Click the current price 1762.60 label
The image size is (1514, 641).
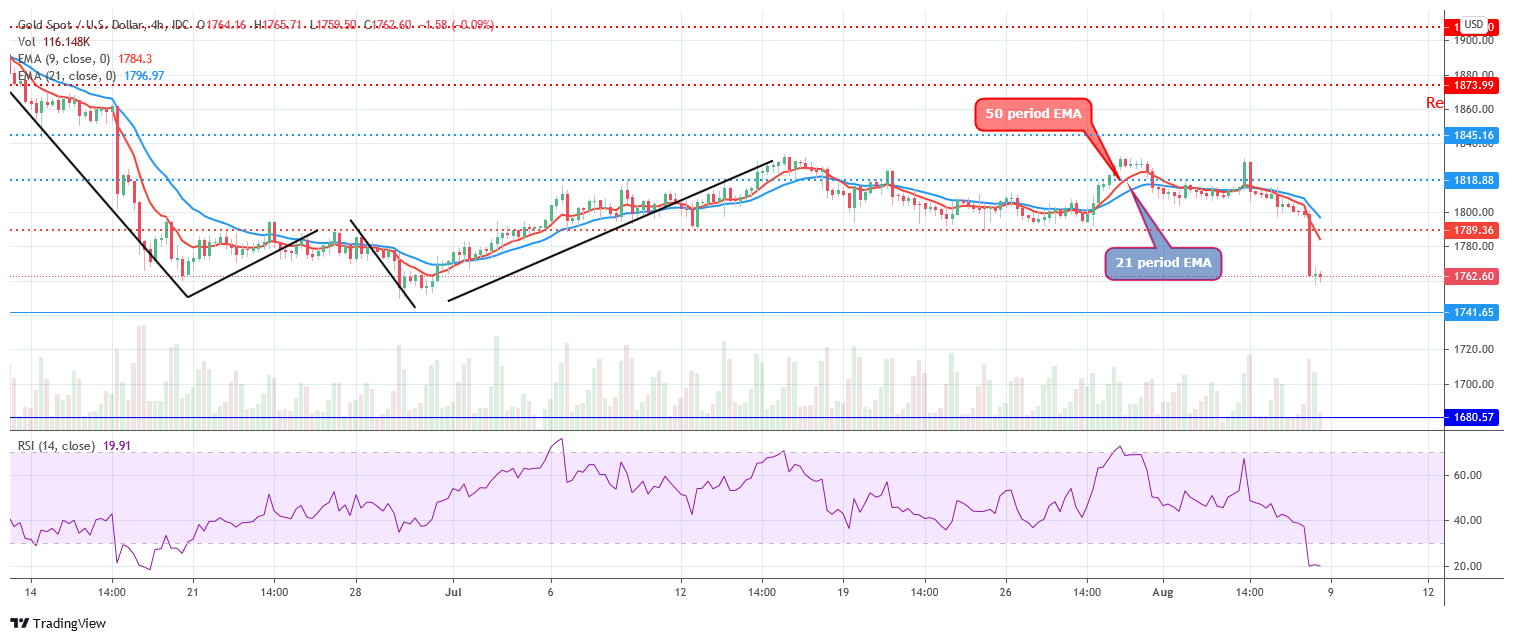[x=1473, y=277]
